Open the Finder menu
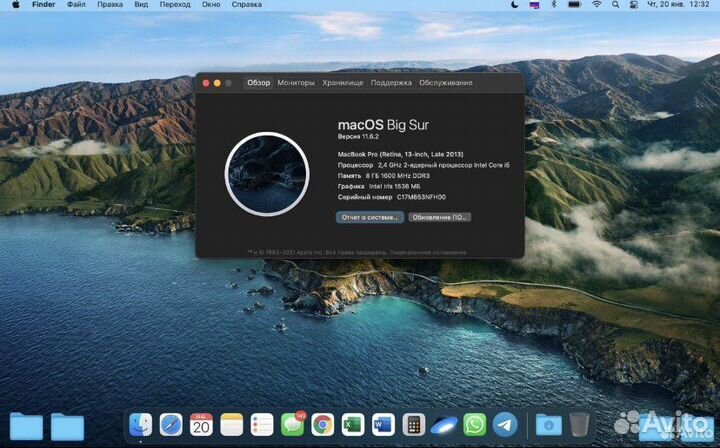Image resolution: width=720 pixels, height=448 pixels. coord(44,5)
